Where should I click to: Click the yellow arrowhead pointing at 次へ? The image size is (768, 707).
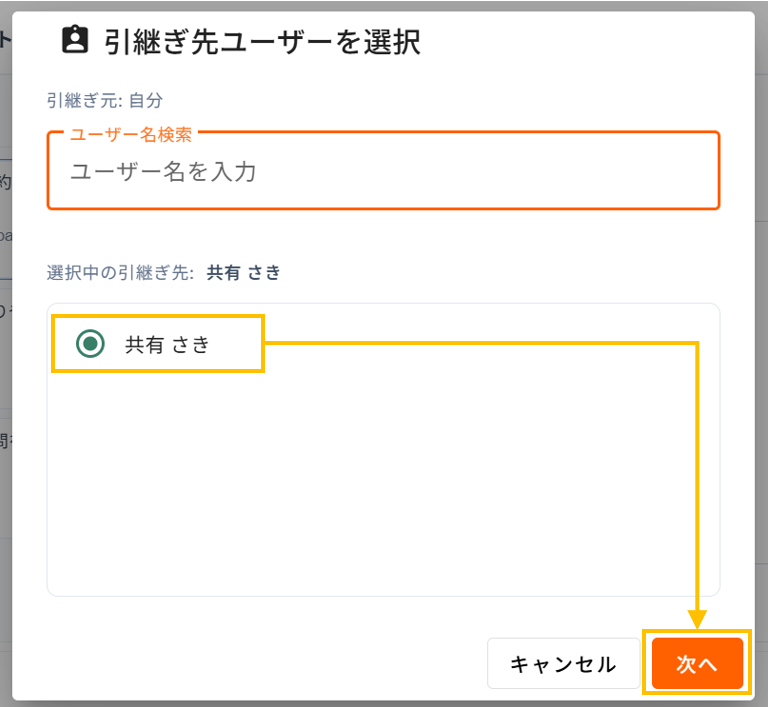[x=697, y=619]
